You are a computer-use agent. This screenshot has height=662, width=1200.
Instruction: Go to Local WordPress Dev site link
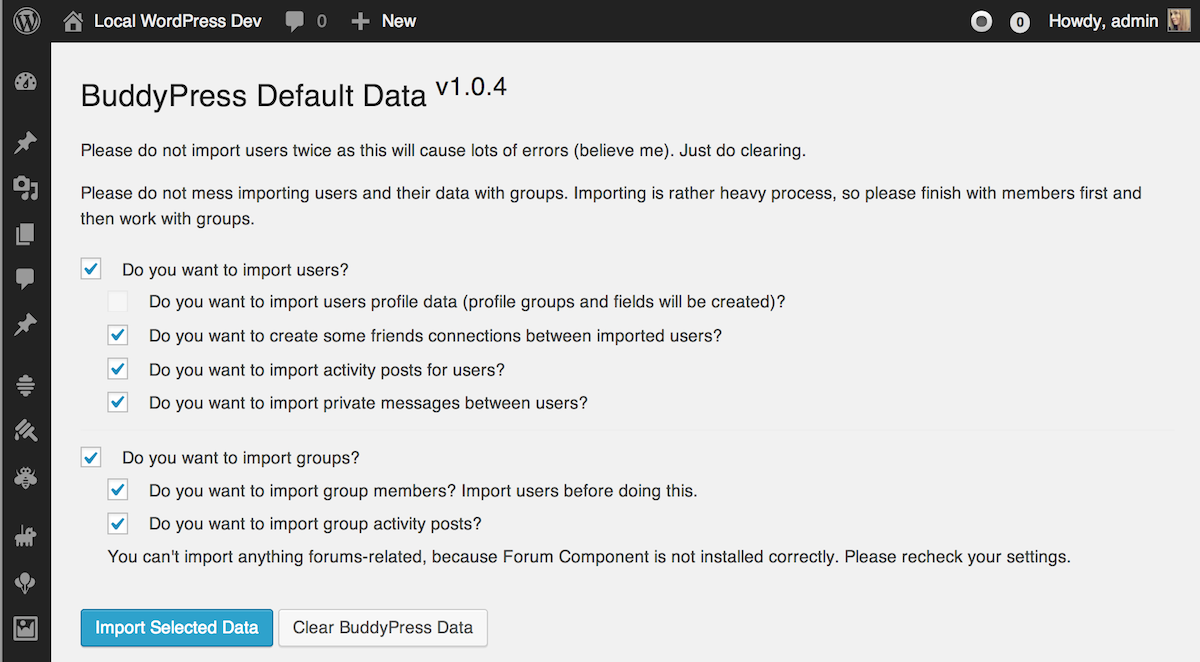(177, 21)
